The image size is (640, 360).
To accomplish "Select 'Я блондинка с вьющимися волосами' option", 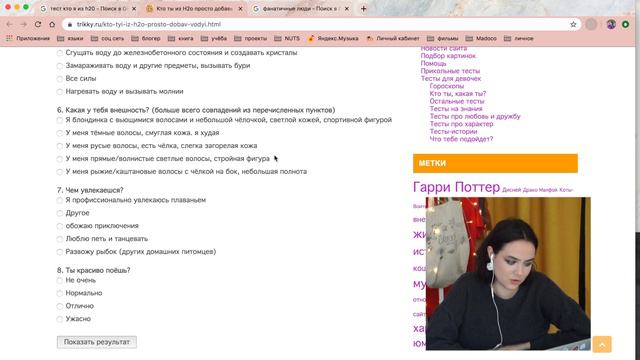I will pyautogui.click(x=60, y=120).
